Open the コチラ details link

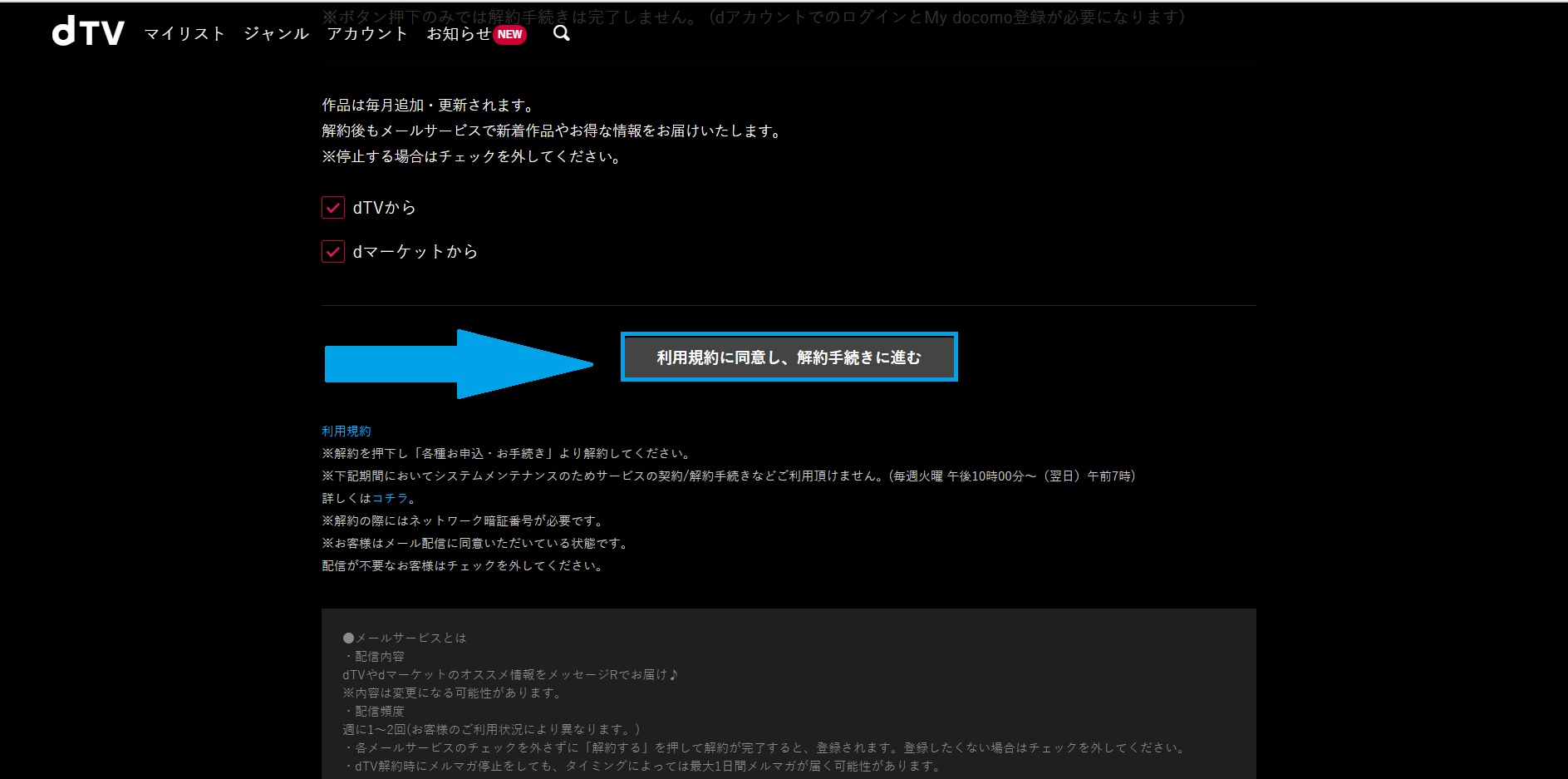coord(391,498)
